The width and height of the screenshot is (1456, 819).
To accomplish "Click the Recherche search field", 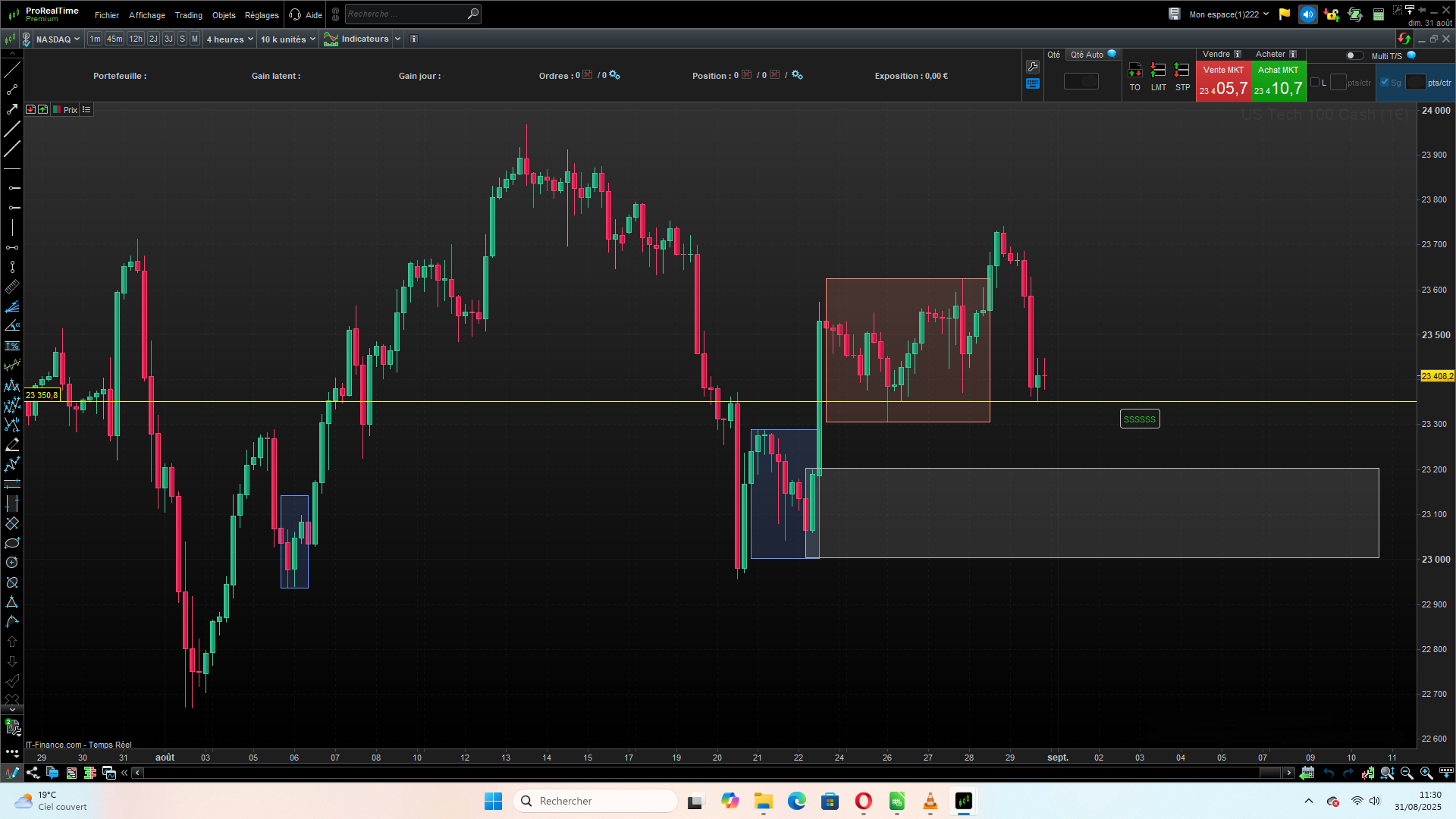I will pos(405,14).
